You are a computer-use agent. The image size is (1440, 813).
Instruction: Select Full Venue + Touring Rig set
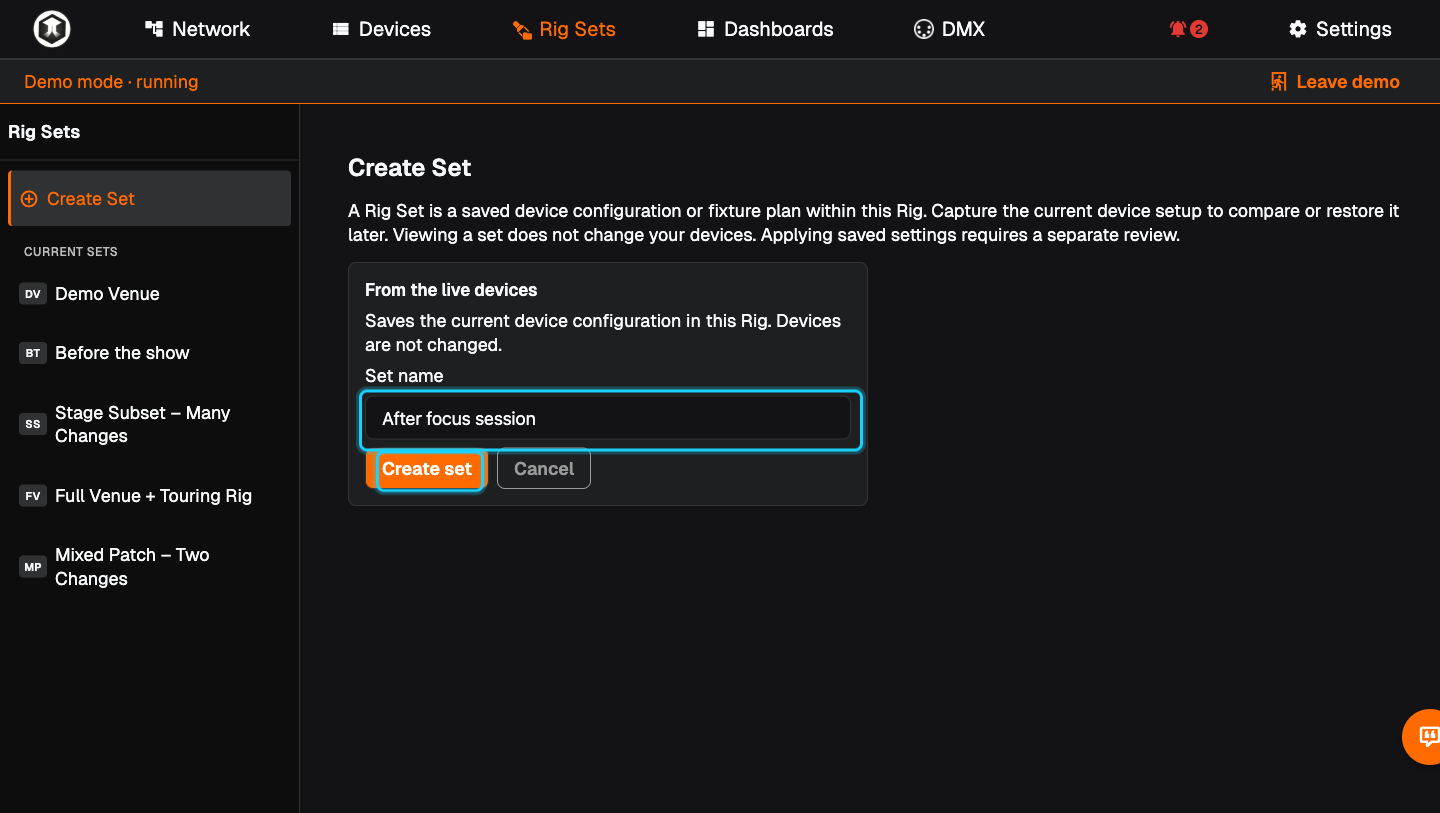(x=150, y=496)
